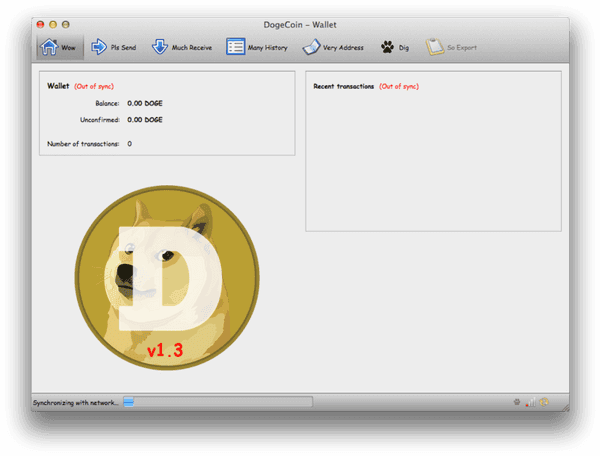600x456 pixels.
Task: Click the Number of transactions count
Action: (129, 144)
